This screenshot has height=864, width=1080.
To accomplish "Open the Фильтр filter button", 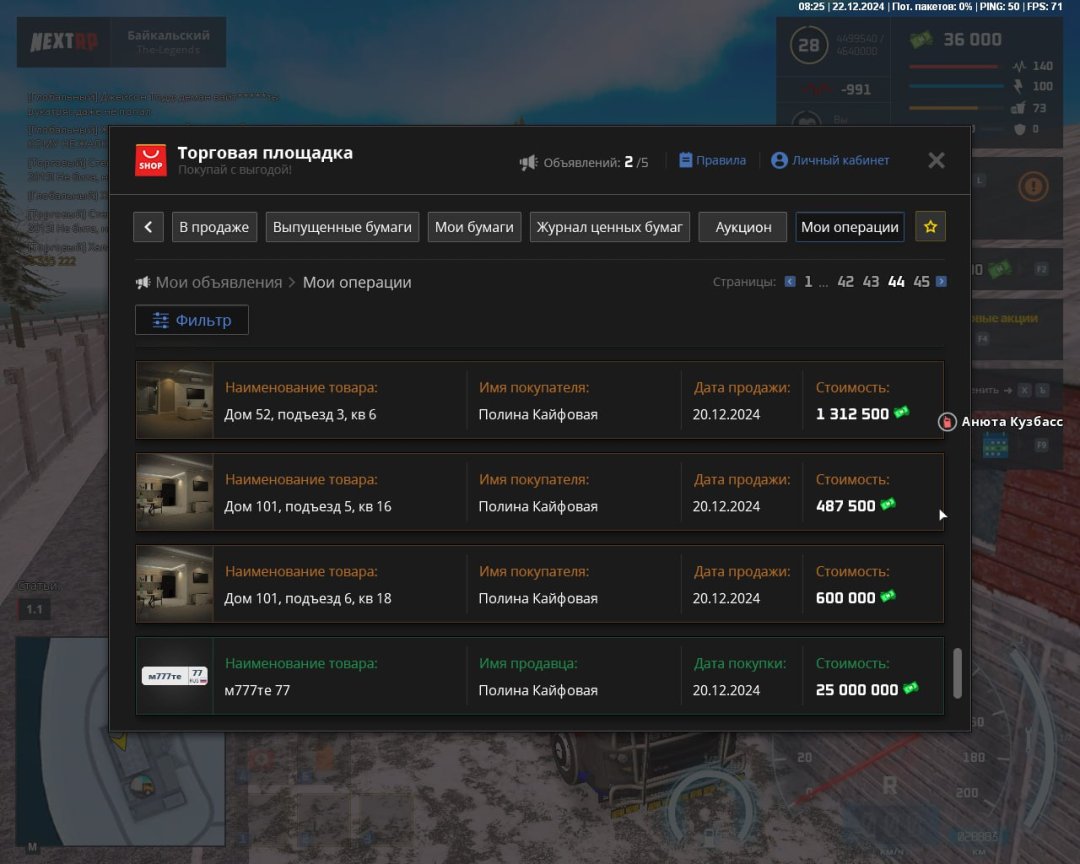I will [x=192, y=320].
